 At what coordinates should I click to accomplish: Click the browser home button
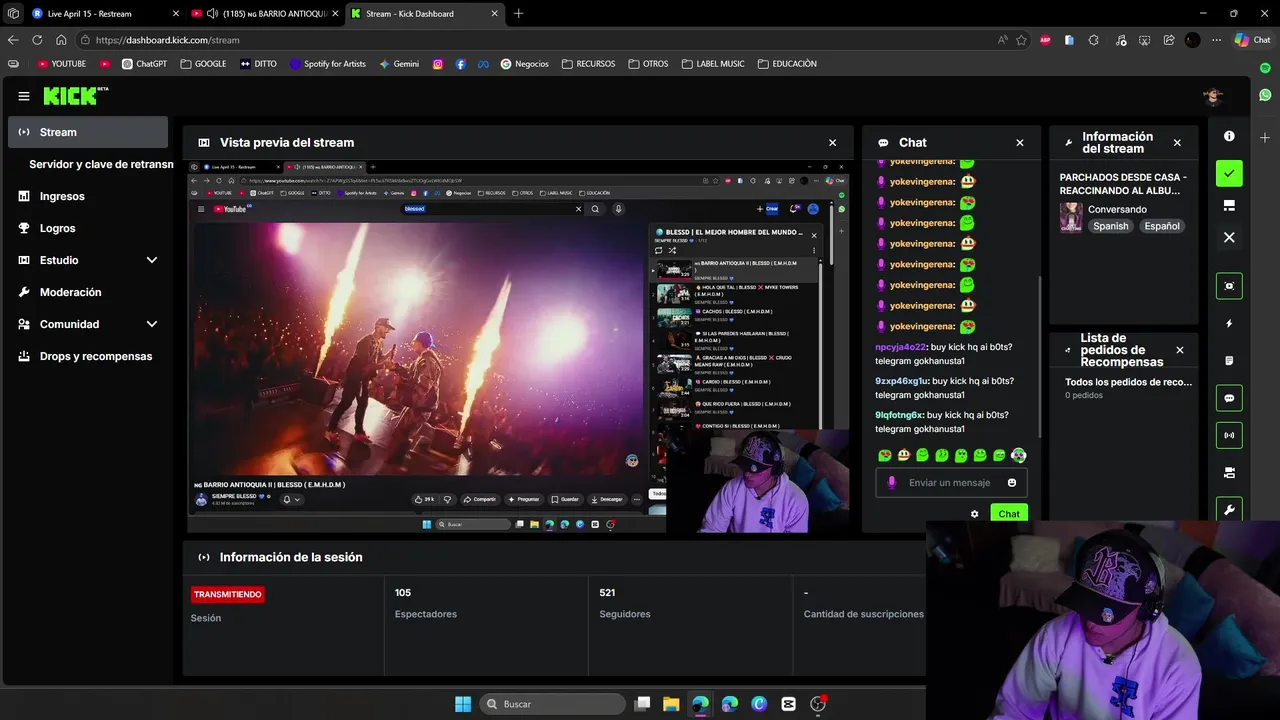click(x=61, y=40)
